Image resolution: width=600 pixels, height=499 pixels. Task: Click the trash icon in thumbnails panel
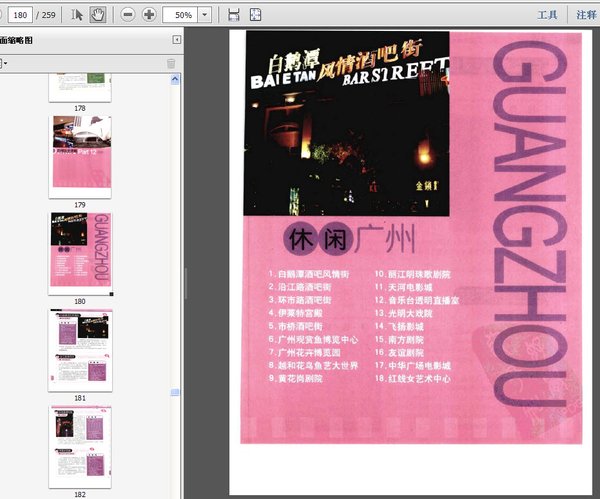(171, 63)
